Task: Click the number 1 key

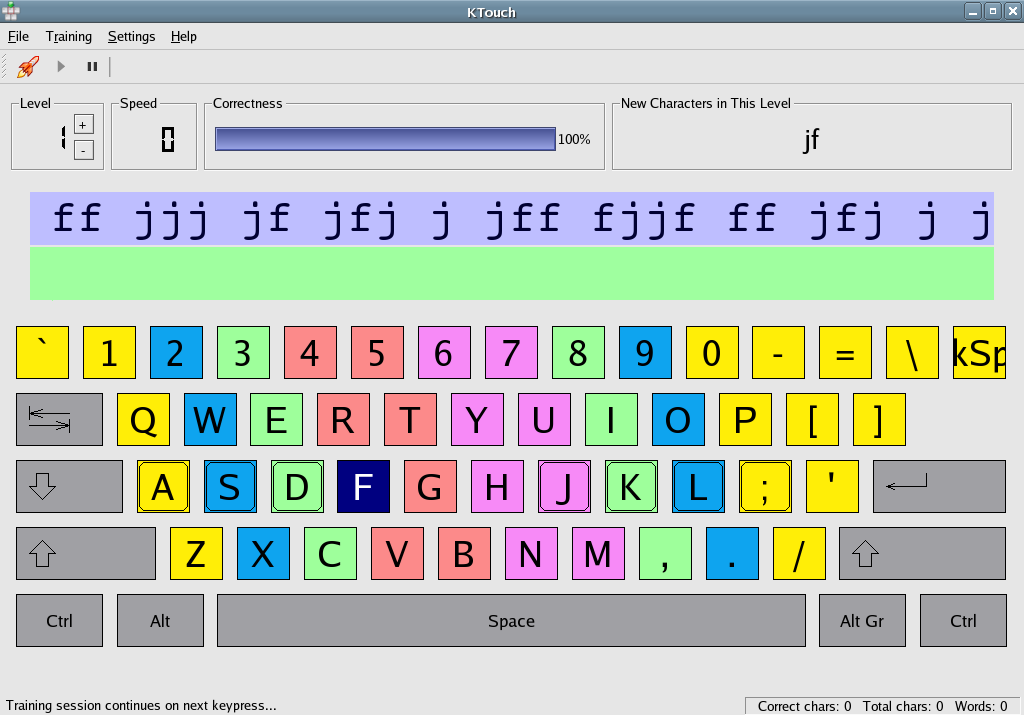Action: click(x=109, y=353)
